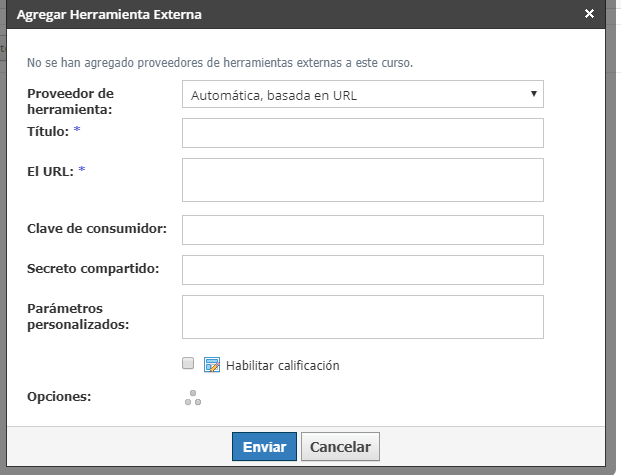This screenshot has width=621, height=475.
Task: Click the 'Parámetros personalizados:' label
Action: coord(78,317)
